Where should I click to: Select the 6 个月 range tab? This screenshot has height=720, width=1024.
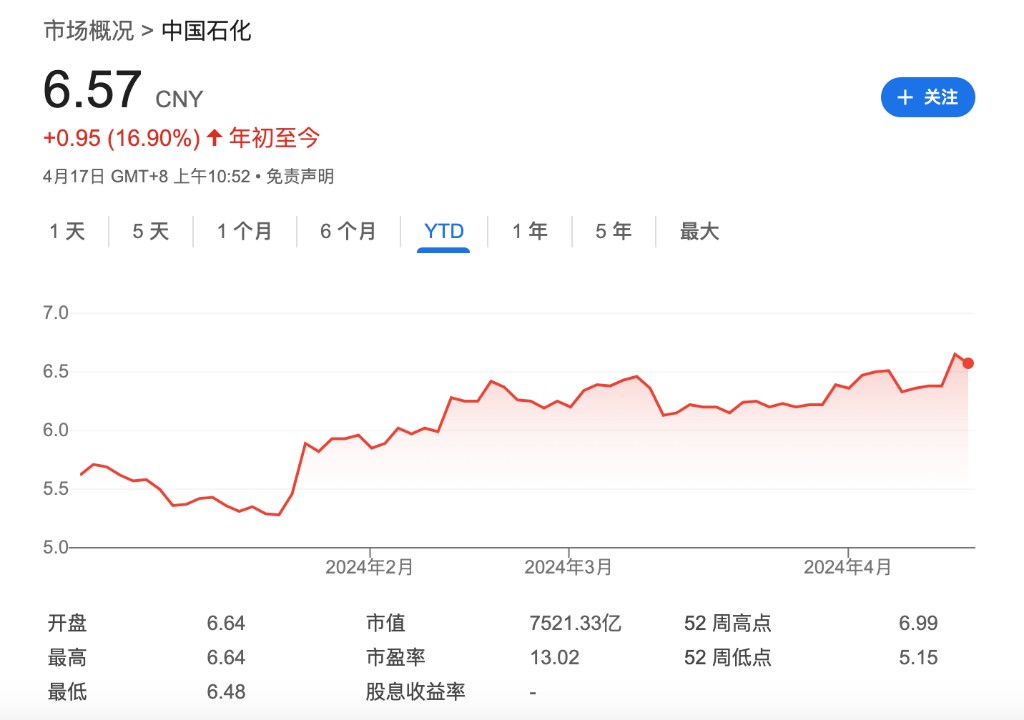[348, 231]
